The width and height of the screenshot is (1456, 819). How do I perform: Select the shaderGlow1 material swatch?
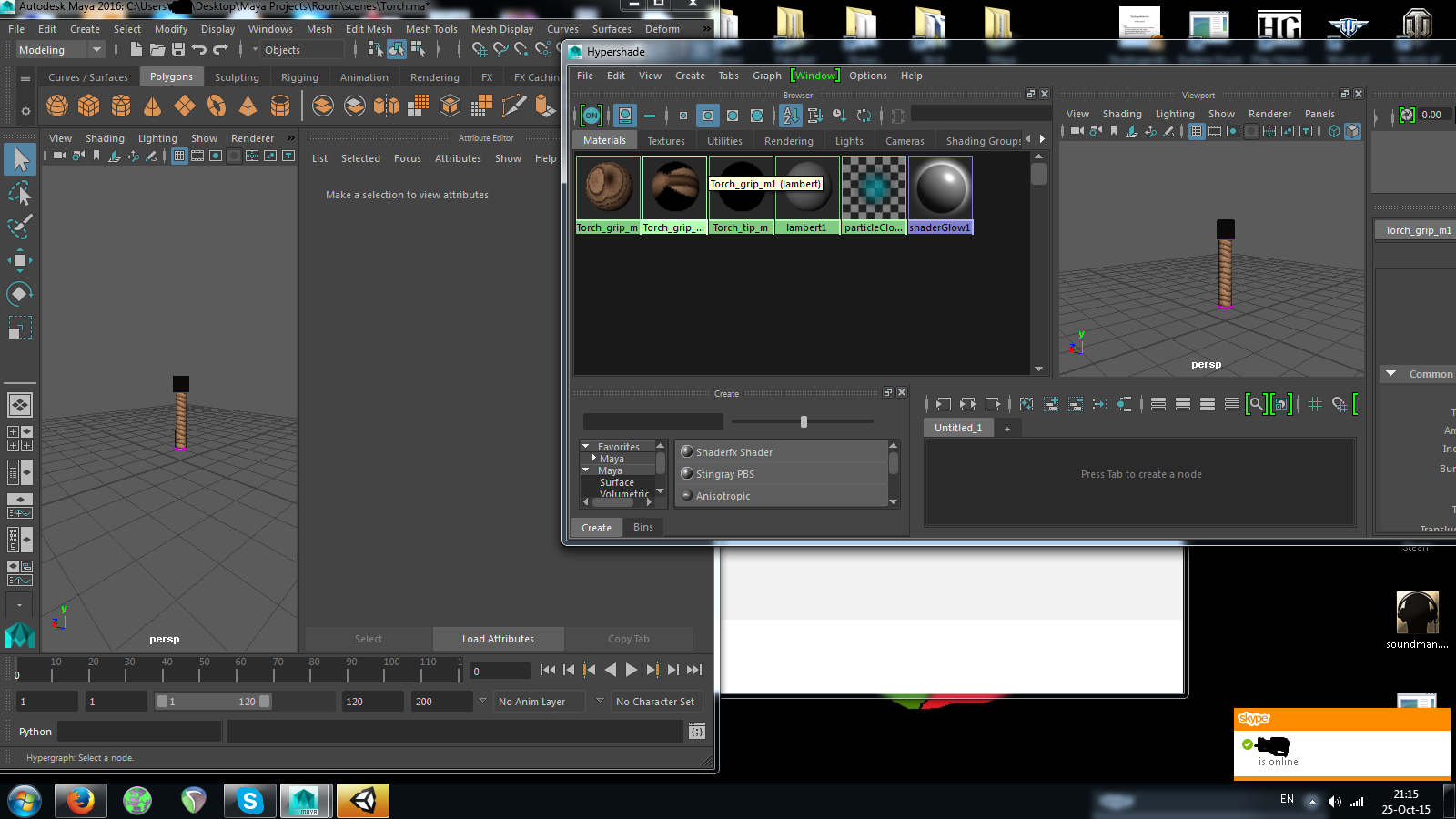[940, 195]
